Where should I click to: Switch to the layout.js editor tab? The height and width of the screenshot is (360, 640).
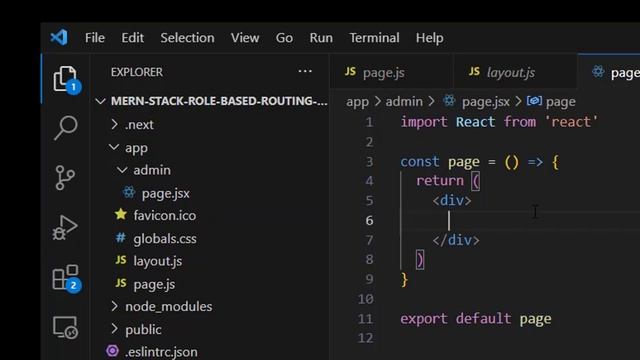[x=515, y=72]
